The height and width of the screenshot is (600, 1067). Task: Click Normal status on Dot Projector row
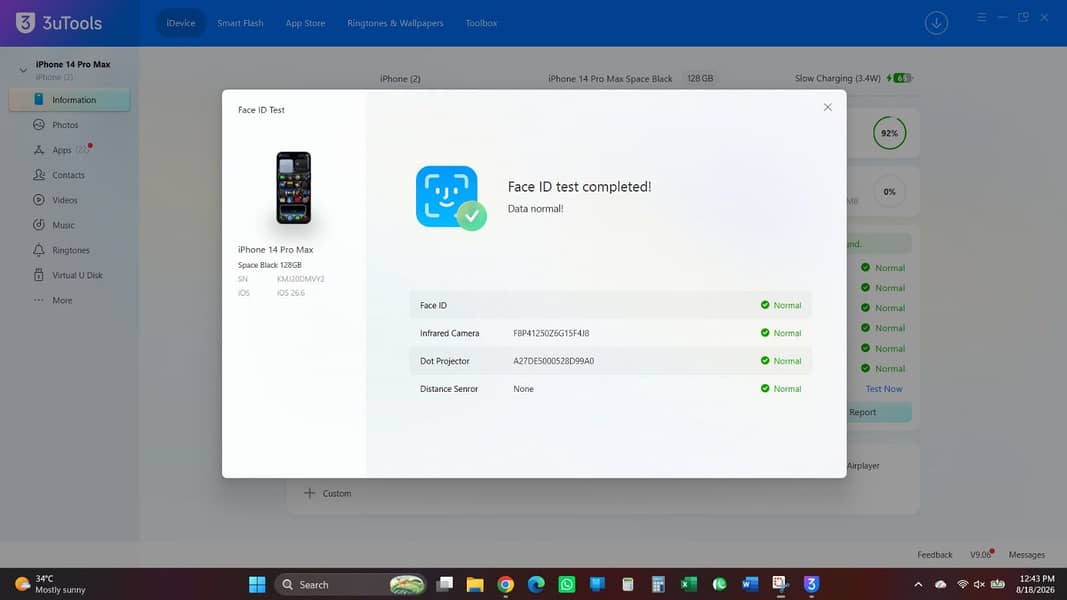click(x=781, y=361)
